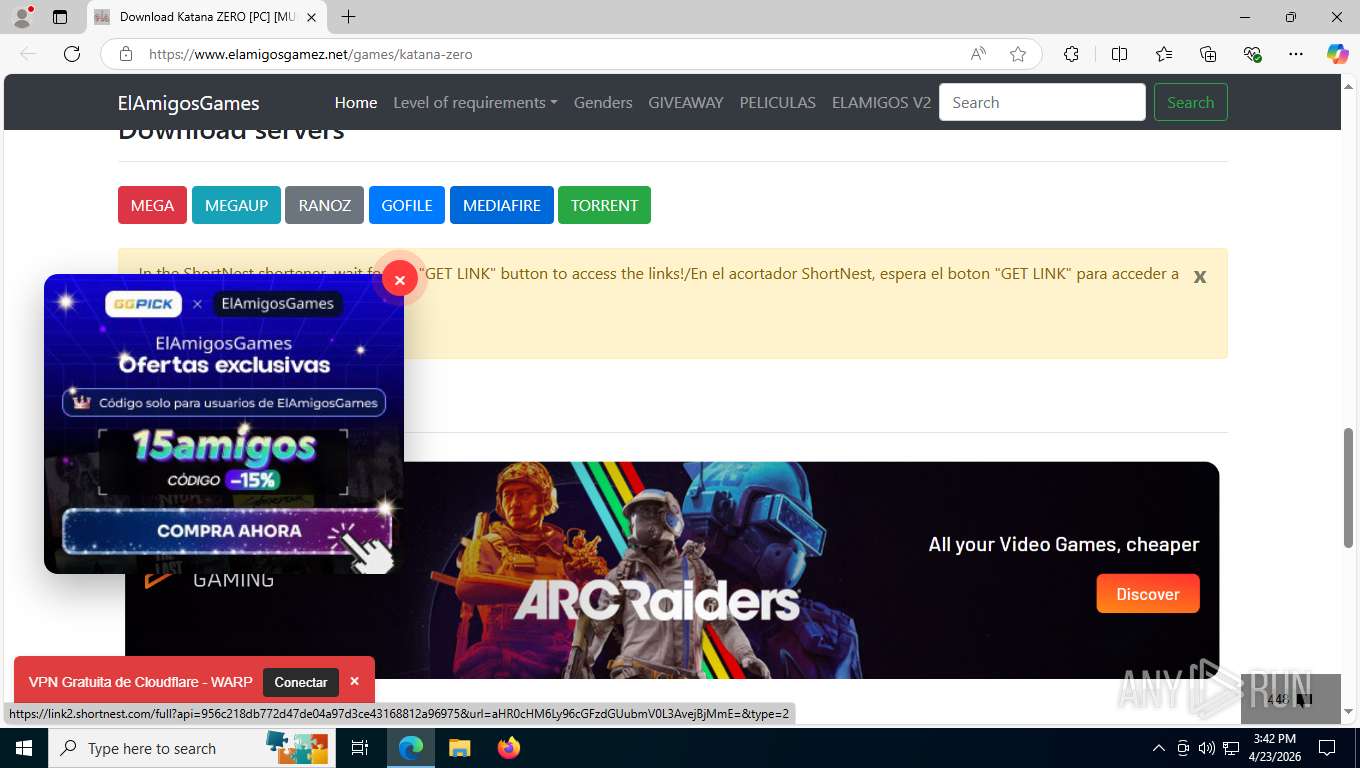Open the Genders nav link
Image resolution: width=1360 pixels, height=768 pixels.
click(x=603, y=102)
